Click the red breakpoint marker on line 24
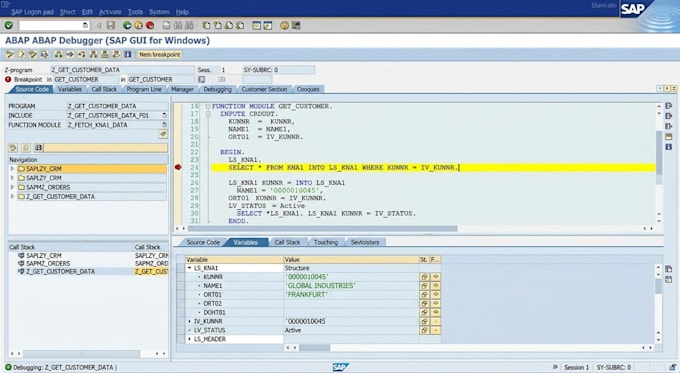 pos(178,167)
